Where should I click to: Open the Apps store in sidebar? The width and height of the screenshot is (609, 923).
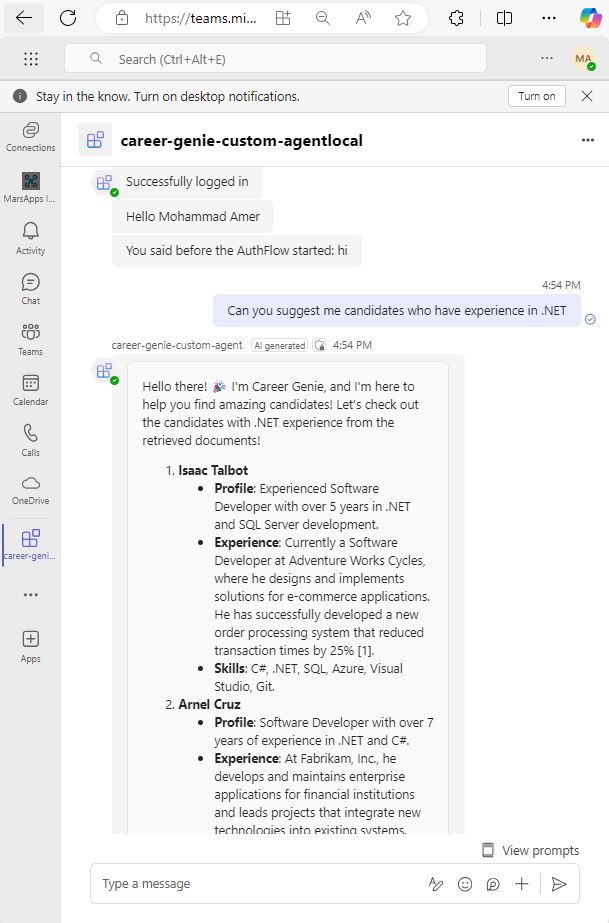click(x=31, y=646)
